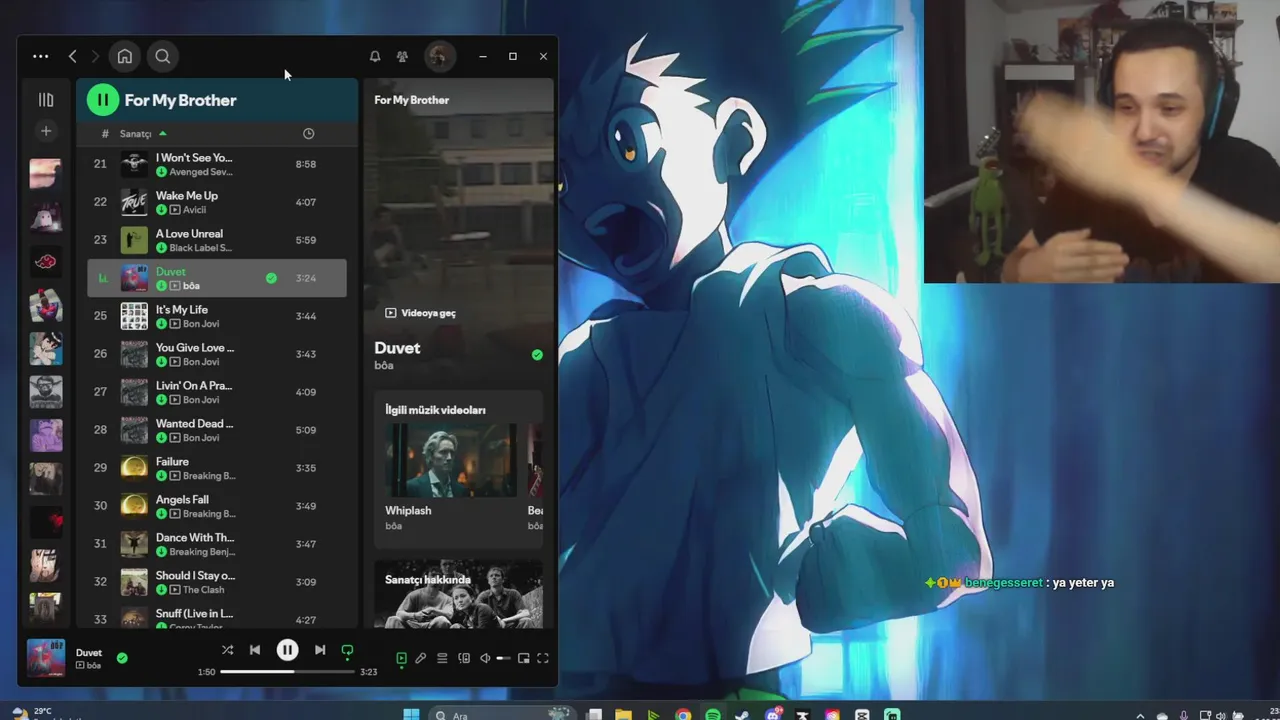Open friend activity icon
Screen dimensions: 1280x720
(402, 57)
